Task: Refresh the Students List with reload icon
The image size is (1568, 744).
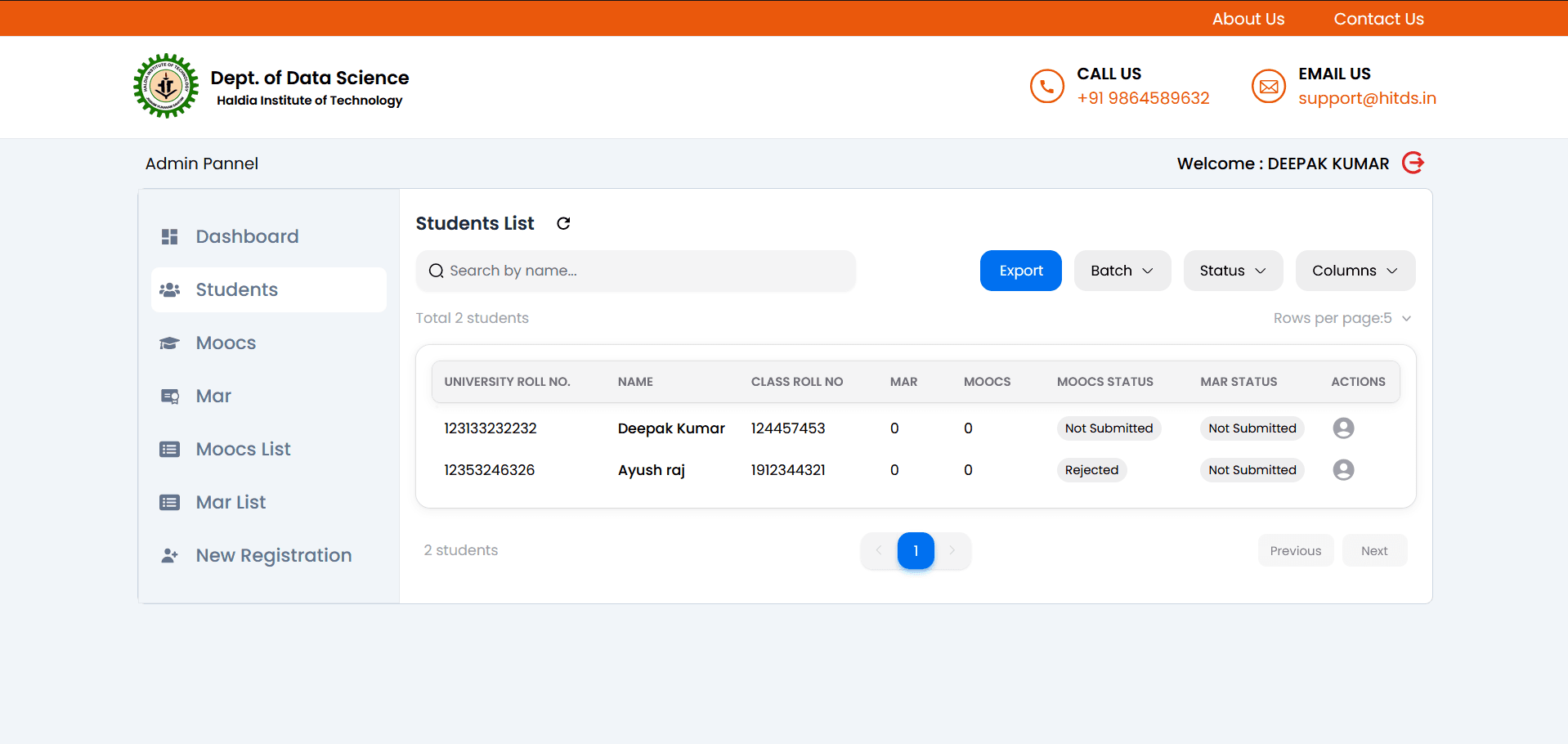Action: [x=563, y=223]
